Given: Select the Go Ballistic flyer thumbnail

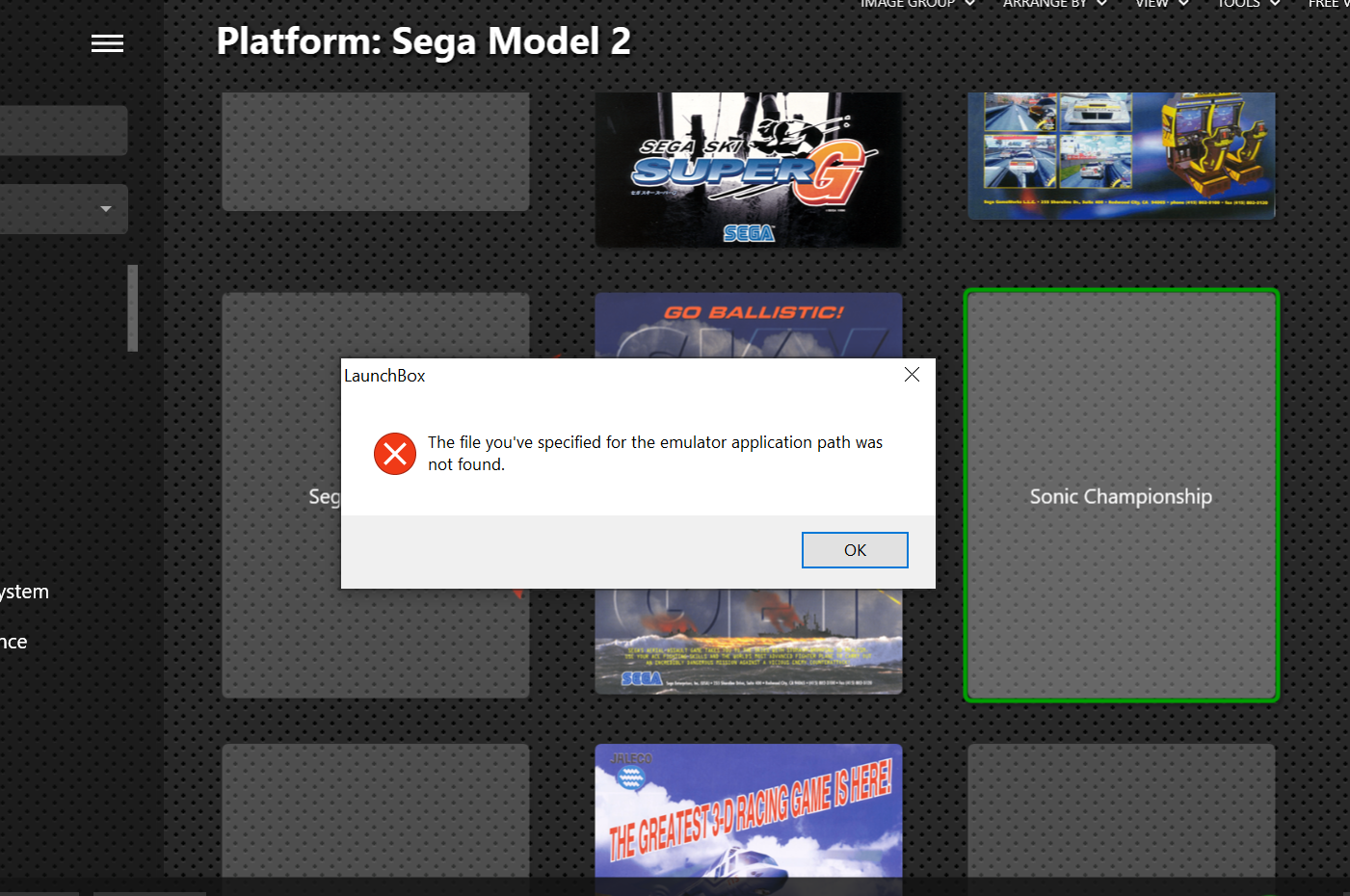Looking at the screenshot, I should [x=749, y=326].
